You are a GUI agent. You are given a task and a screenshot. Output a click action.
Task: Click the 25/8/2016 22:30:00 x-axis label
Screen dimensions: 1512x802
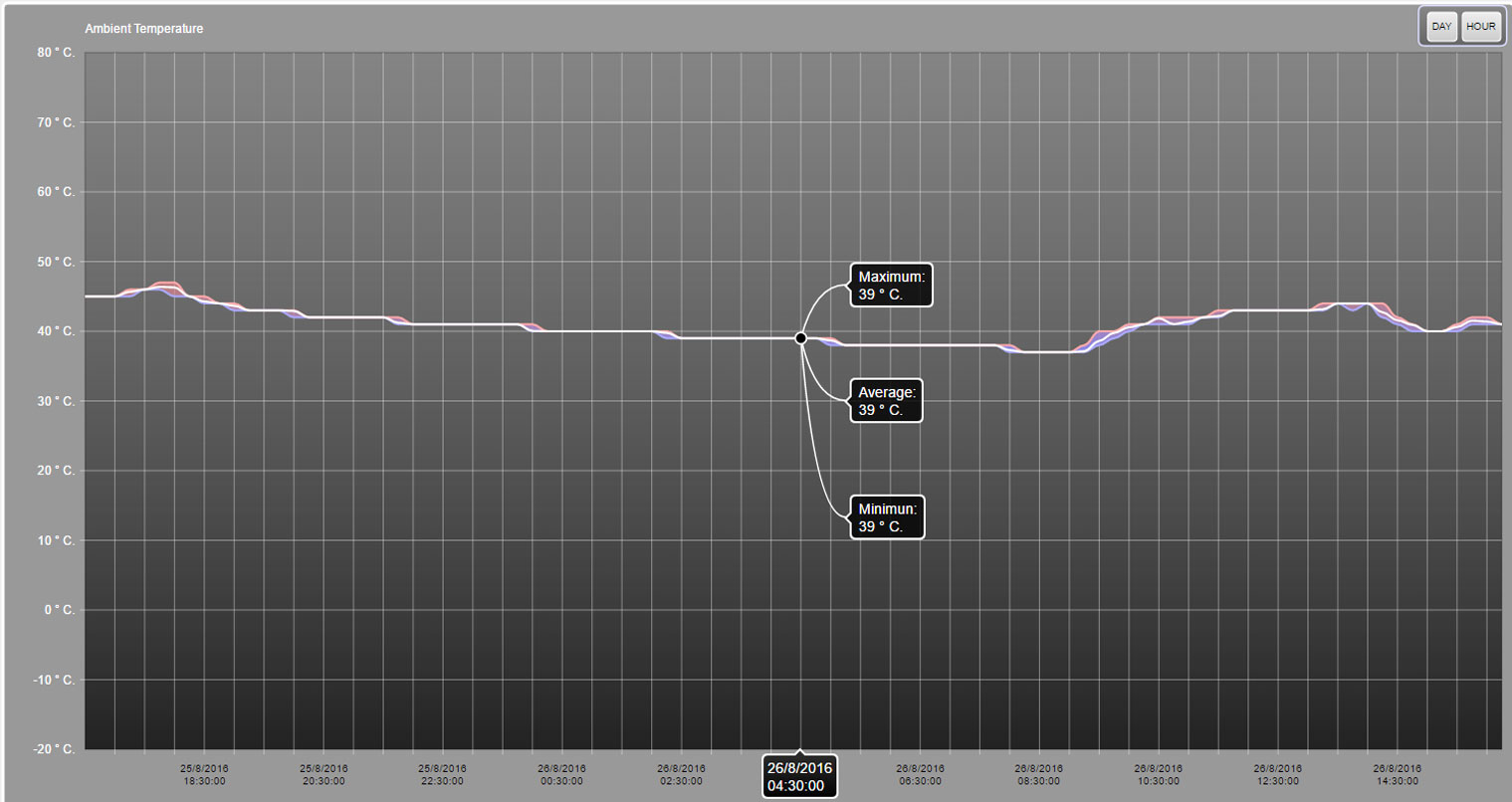[x=442, y=775]
